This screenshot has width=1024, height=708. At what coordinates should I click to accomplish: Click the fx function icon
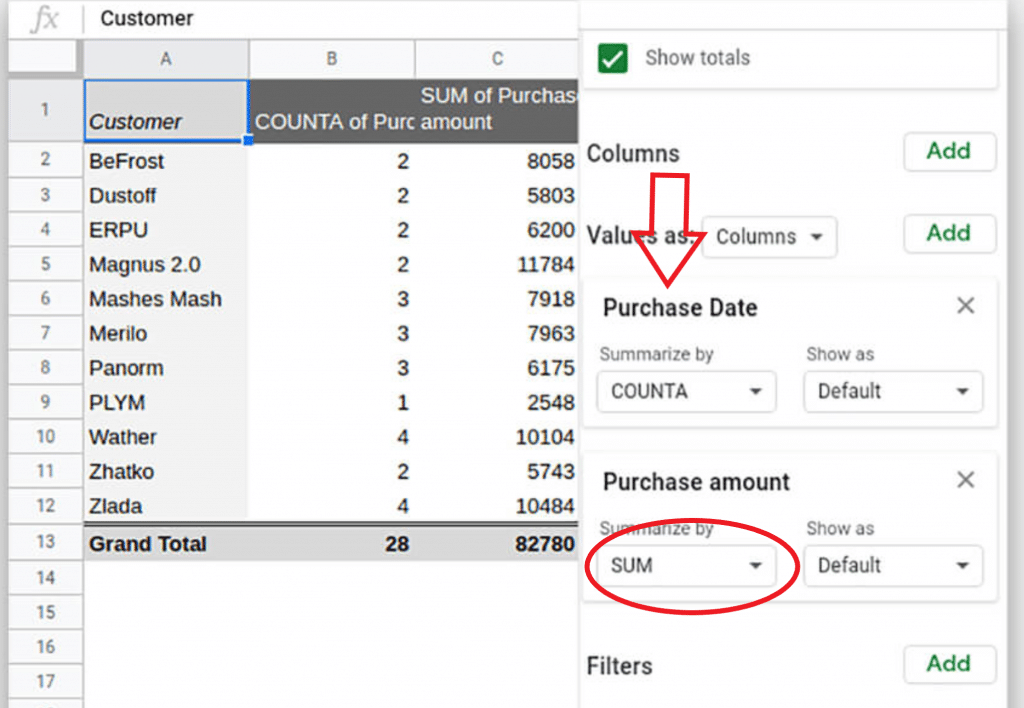coord(45,19)
